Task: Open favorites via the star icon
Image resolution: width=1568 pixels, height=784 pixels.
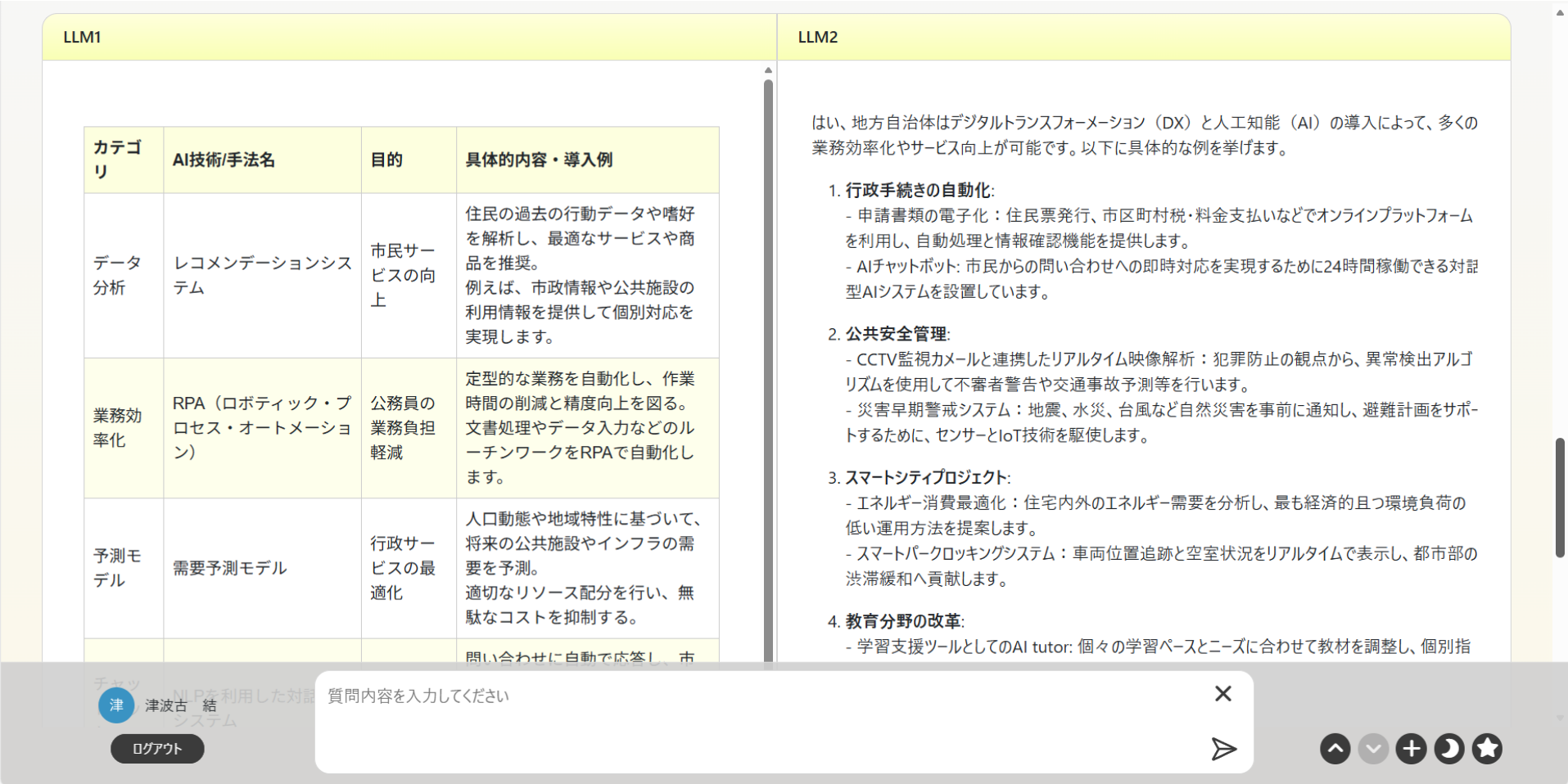Action: 1487,748
